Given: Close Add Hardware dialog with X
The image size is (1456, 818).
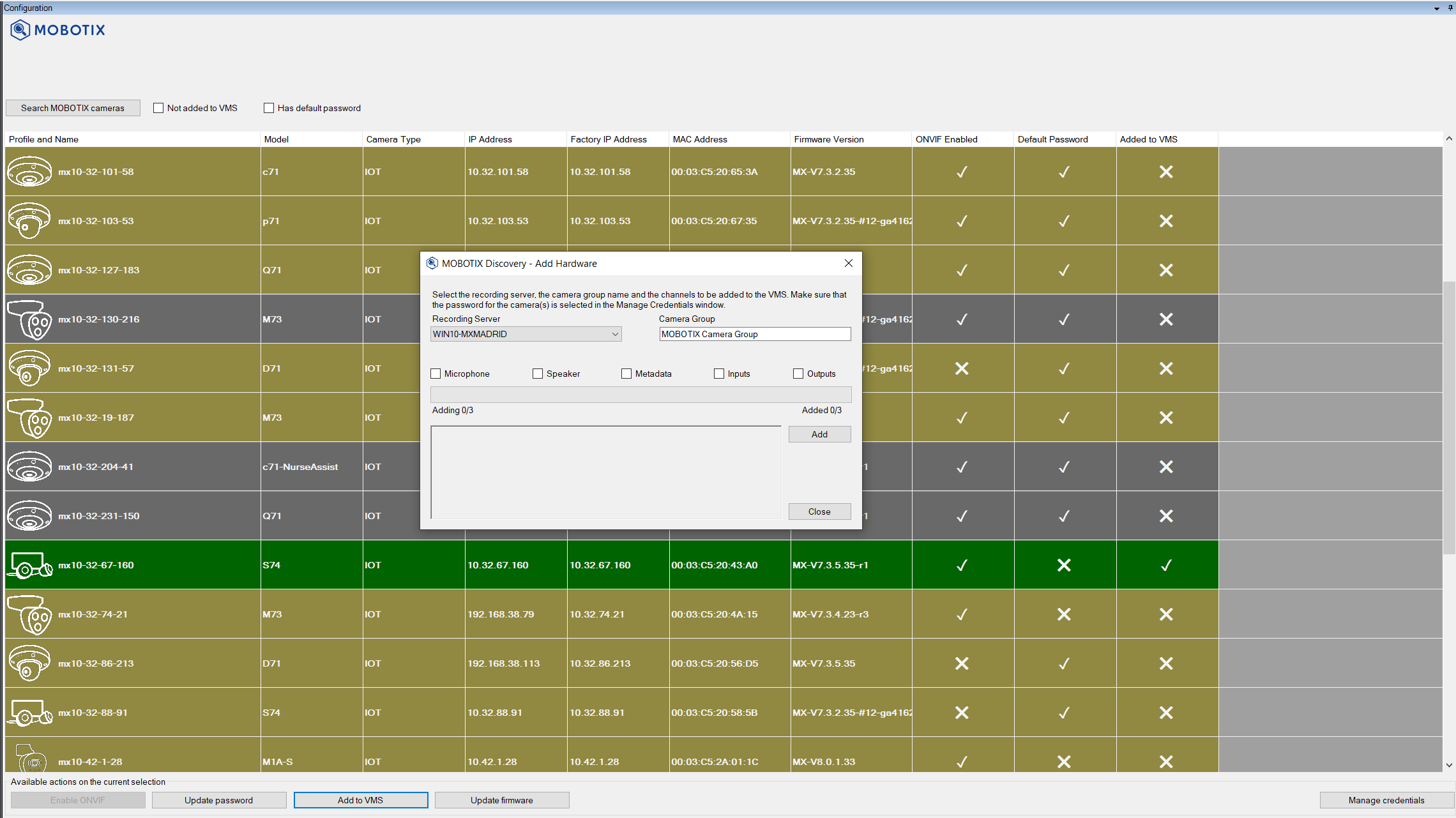Looking at the screenshot, I should click(849, 263).
